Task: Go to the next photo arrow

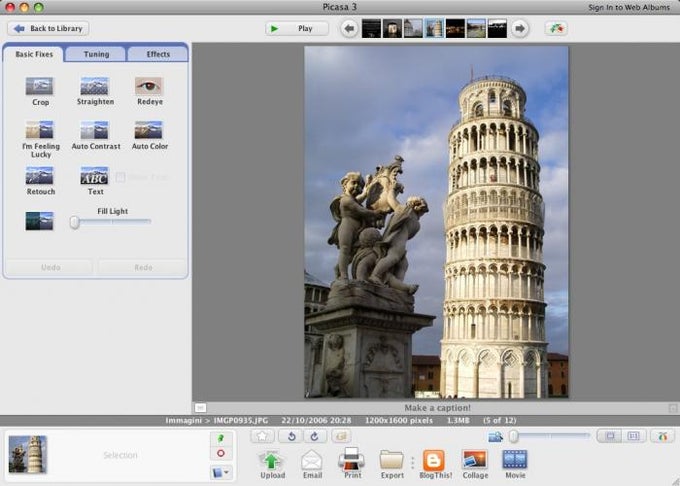Action: click(x=519, y=29)
